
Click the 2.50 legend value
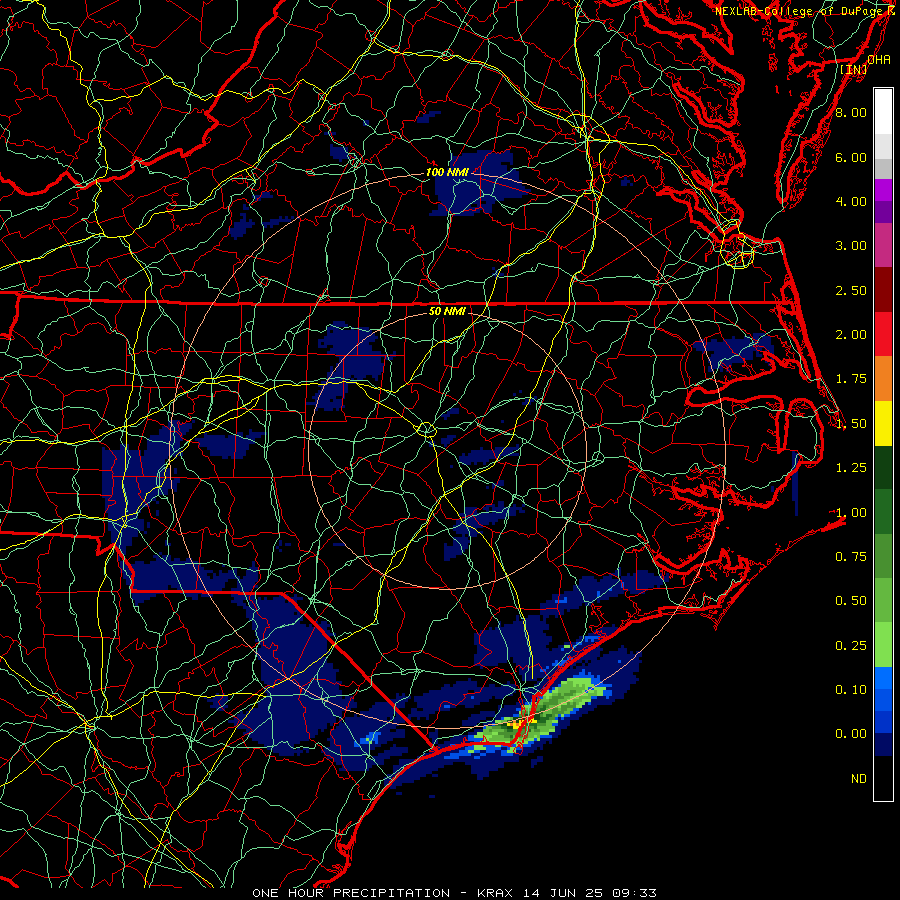(x=851, y=290)
